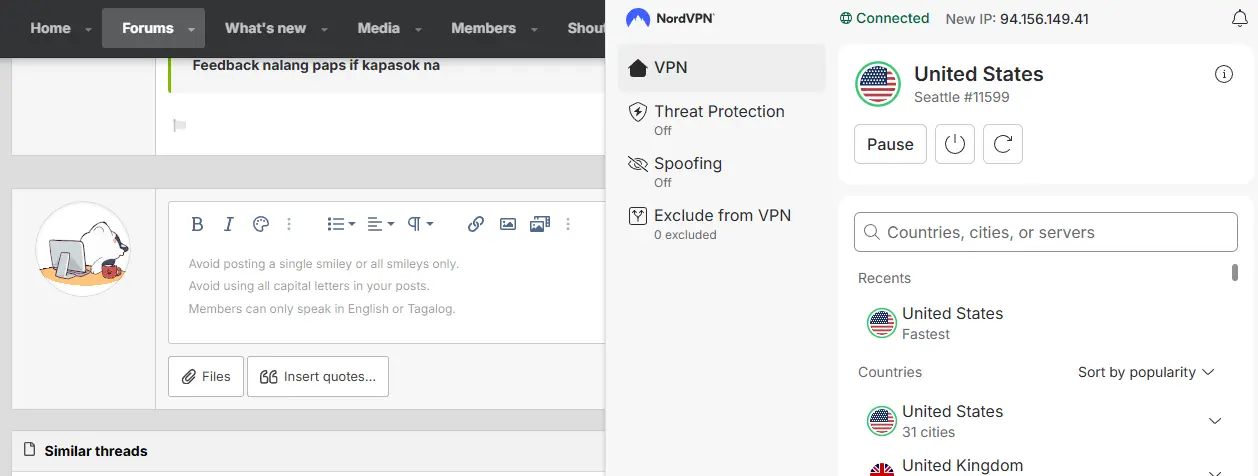Select the VPN section in NordVPN

point(722,68)
